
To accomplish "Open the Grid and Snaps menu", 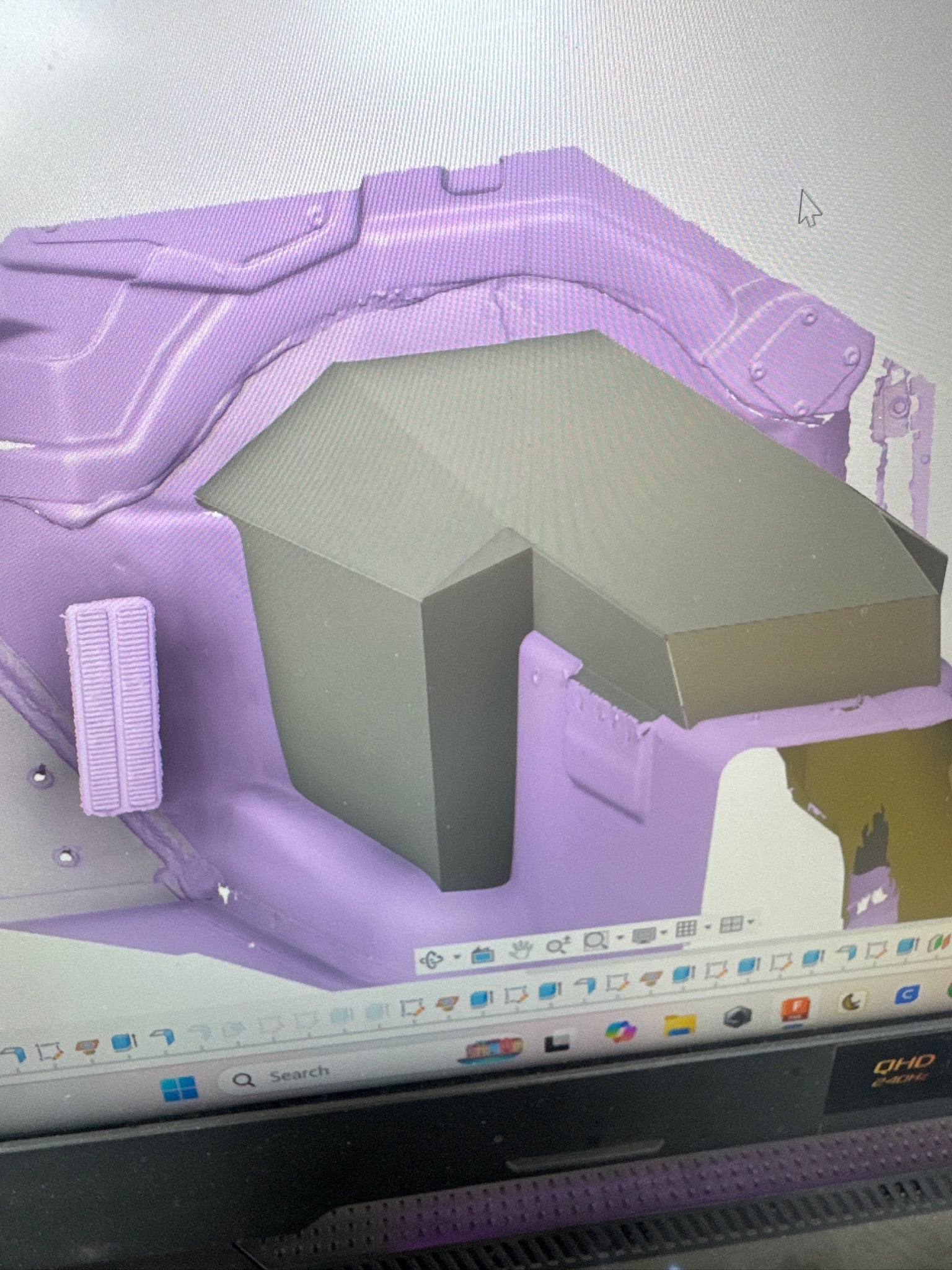I will pos(685,930).
